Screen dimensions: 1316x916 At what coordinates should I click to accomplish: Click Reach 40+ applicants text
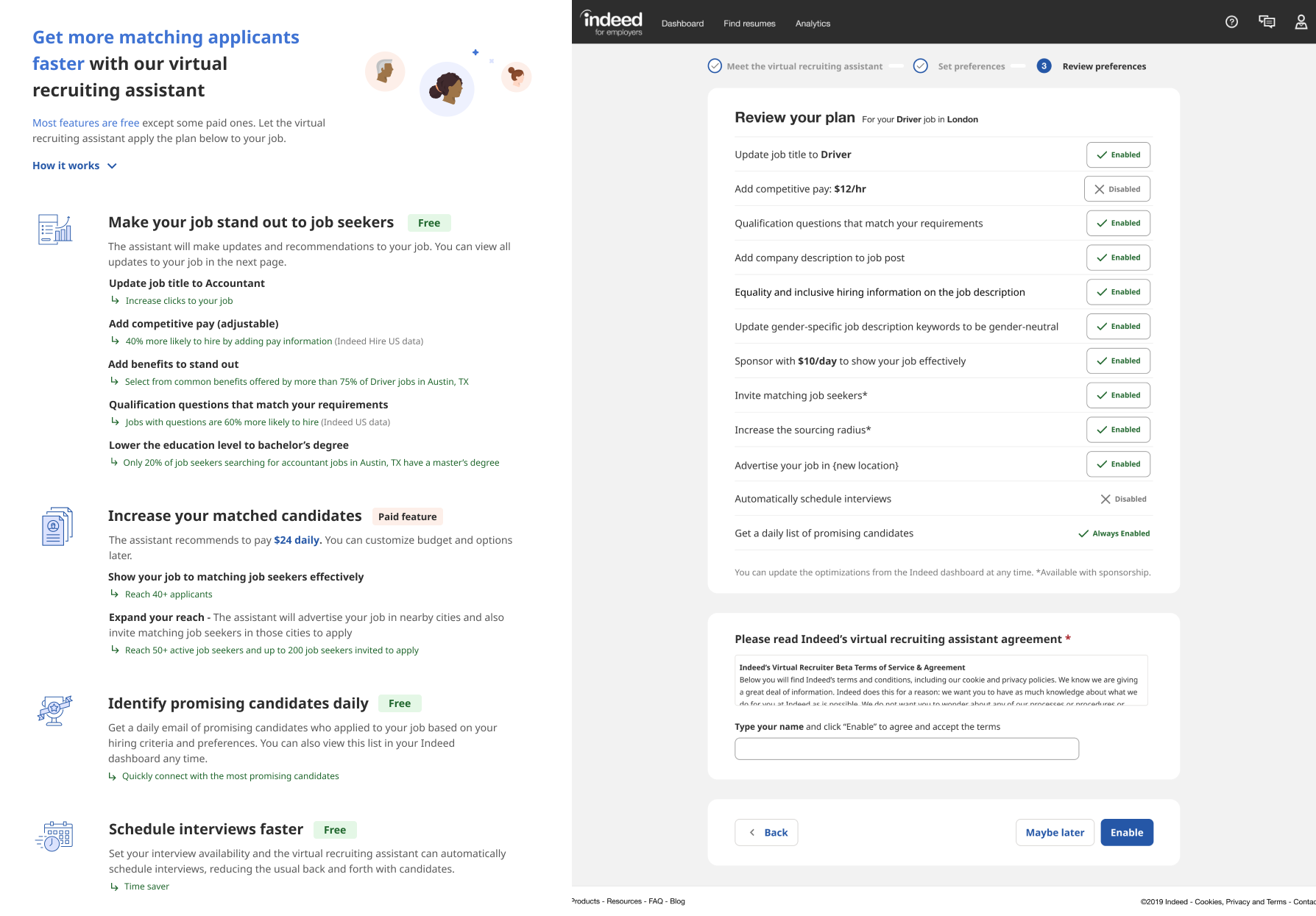pos(169,594)
